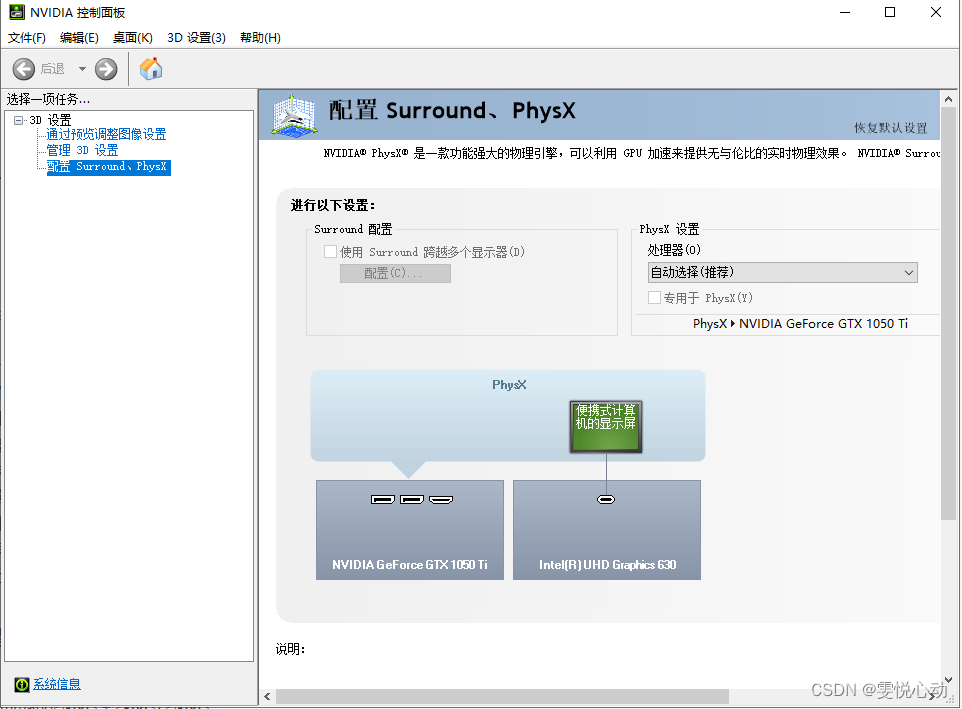Close the NVIDIA 控制面板 window
This screenshot has width=962, height=709.
tap(936, 12)
